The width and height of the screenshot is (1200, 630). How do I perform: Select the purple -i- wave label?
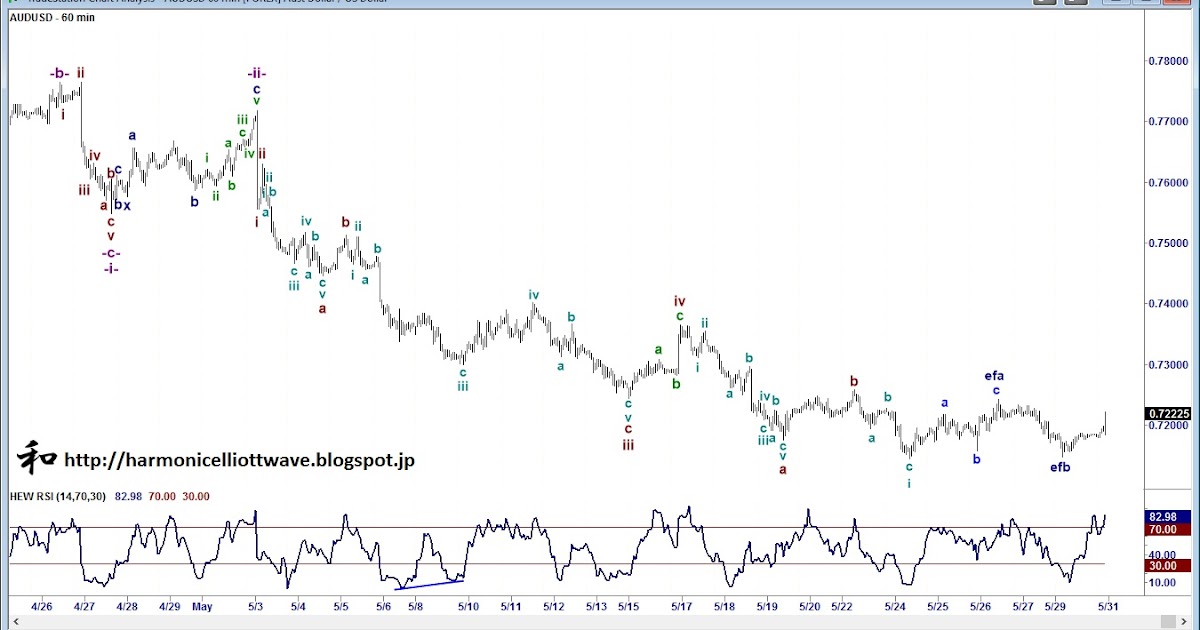point(111,269)
